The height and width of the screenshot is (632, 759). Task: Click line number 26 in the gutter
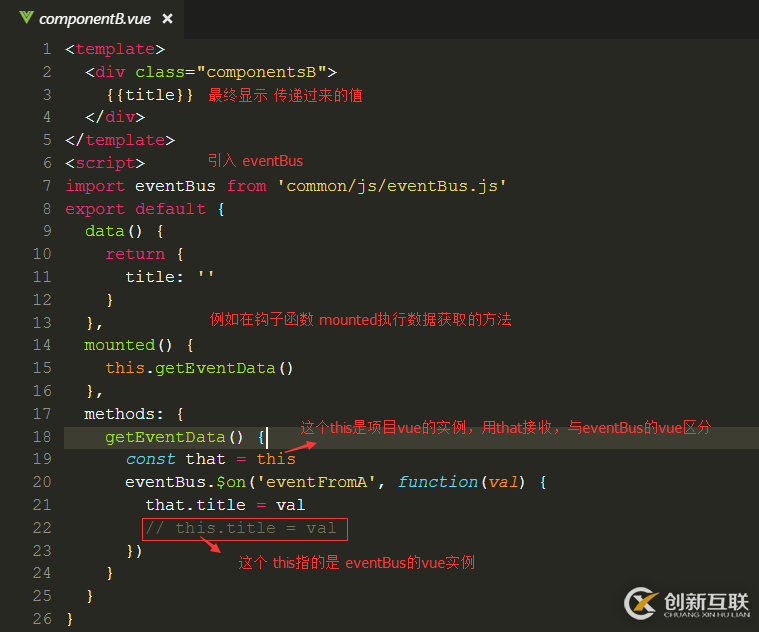(x=42, y=619)
